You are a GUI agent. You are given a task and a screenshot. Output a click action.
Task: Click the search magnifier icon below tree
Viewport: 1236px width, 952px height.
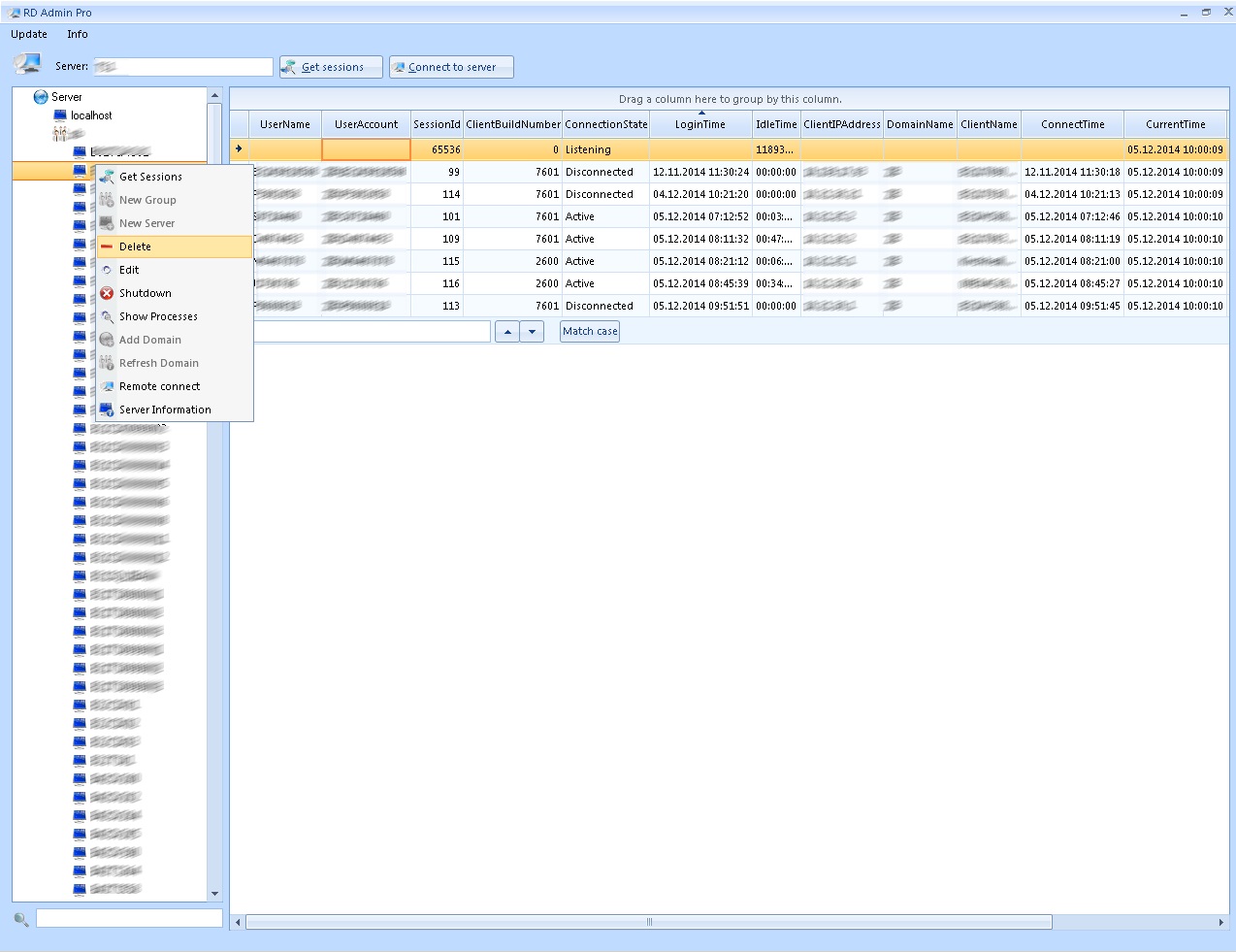pyautogui.click(x=20, y=919)
